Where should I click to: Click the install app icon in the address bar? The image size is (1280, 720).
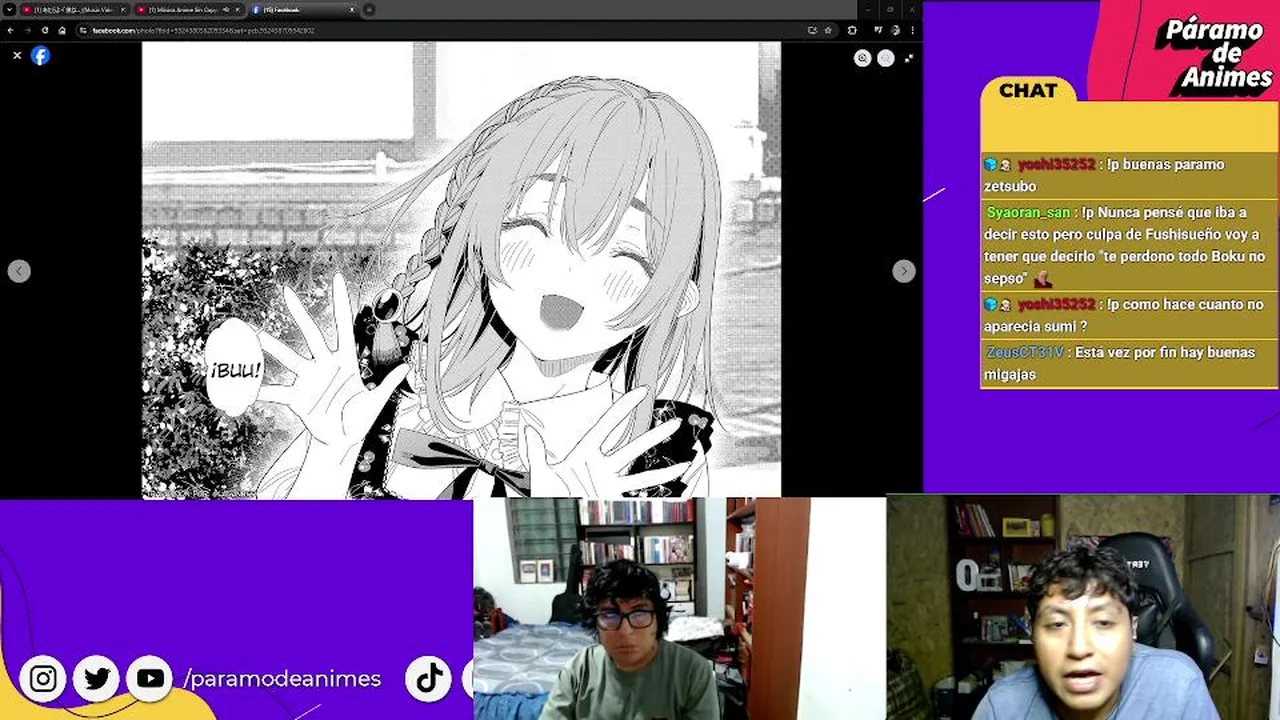(x=812, y=30)
